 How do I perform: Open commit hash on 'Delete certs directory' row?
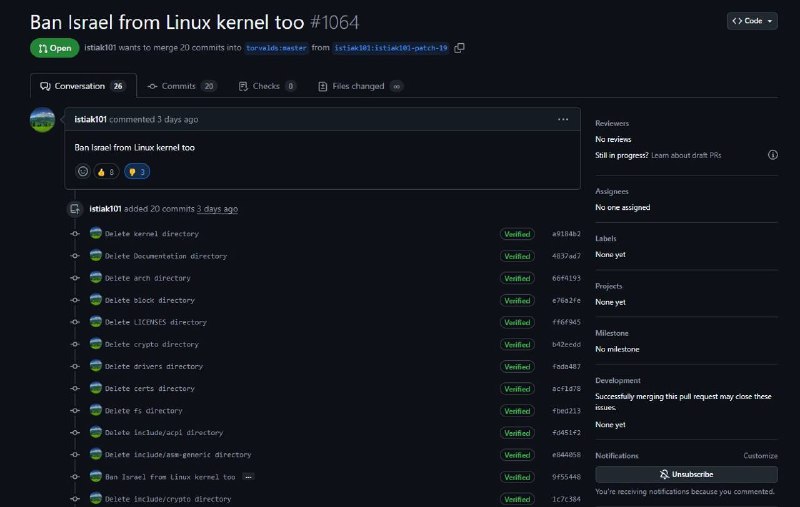566,389
